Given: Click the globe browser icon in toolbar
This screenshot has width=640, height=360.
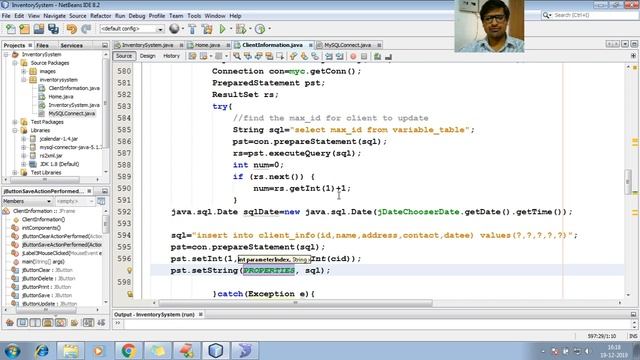Looking at the screenshot, I should pyautogui.click(x=174, y=29).
